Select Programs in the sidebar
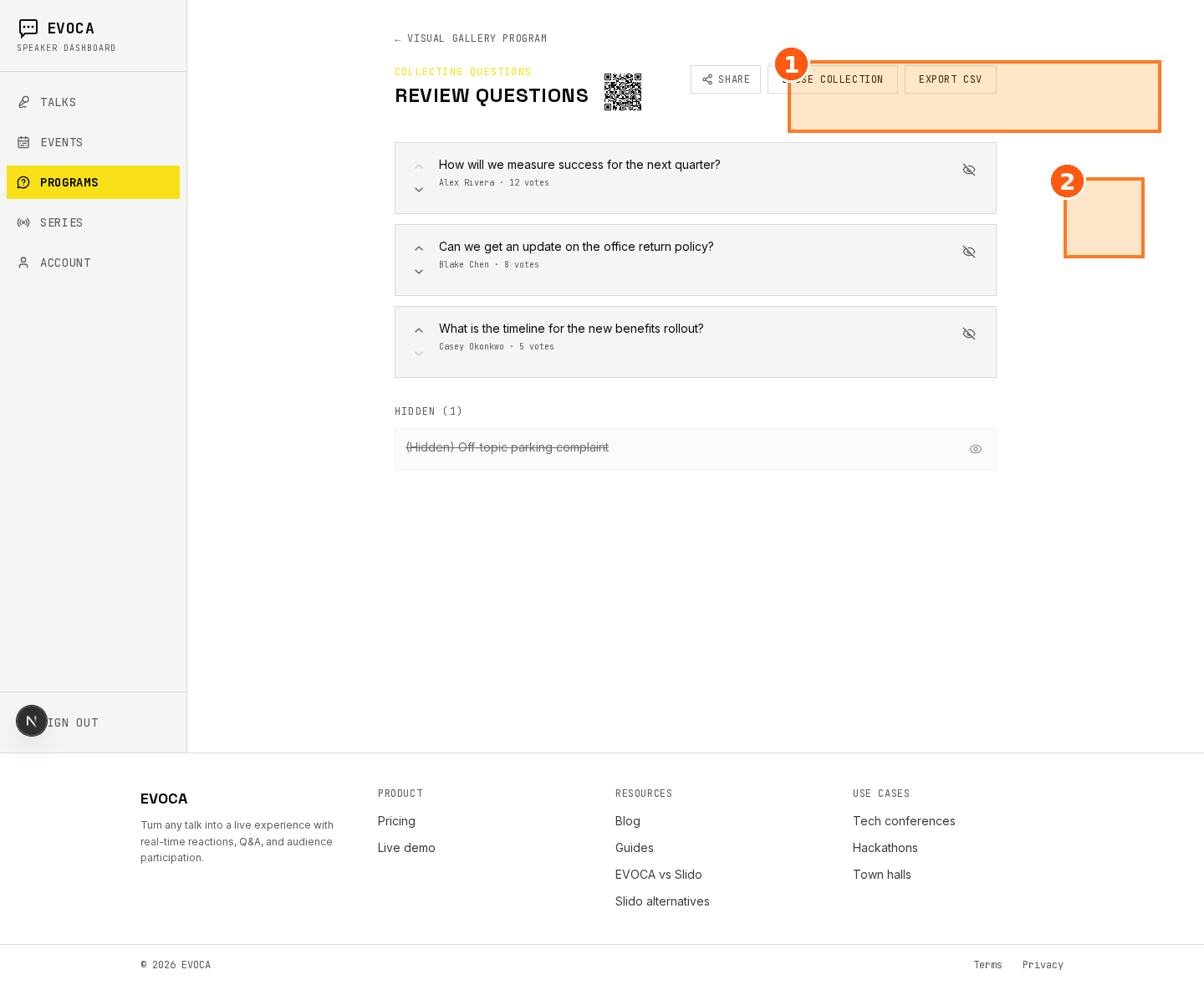Viewport: 1204px width, 985px height. pyautogui.click(x=93, y=182)
